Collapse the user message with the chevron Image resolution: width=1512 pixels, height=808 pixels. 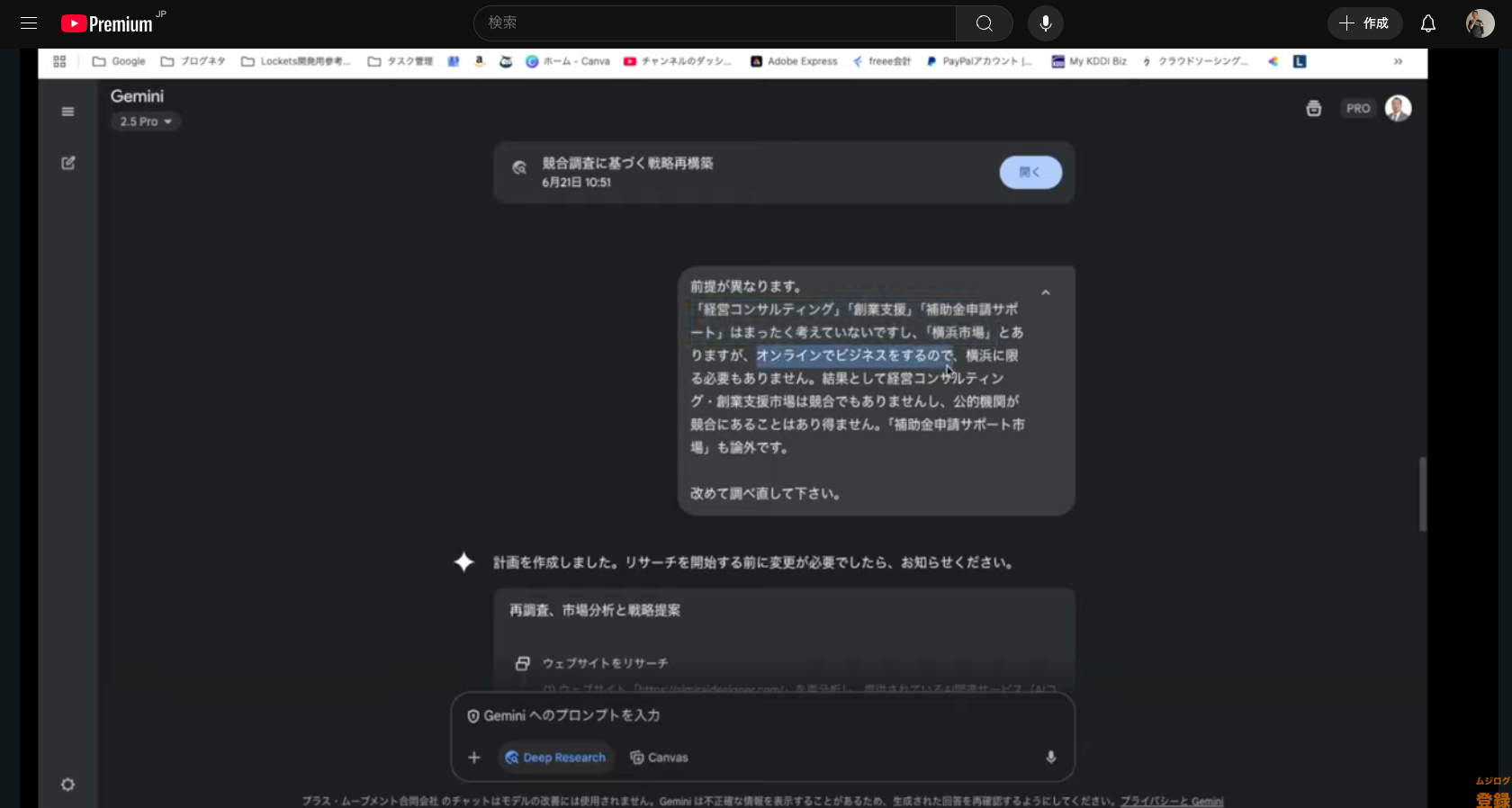1045,292
